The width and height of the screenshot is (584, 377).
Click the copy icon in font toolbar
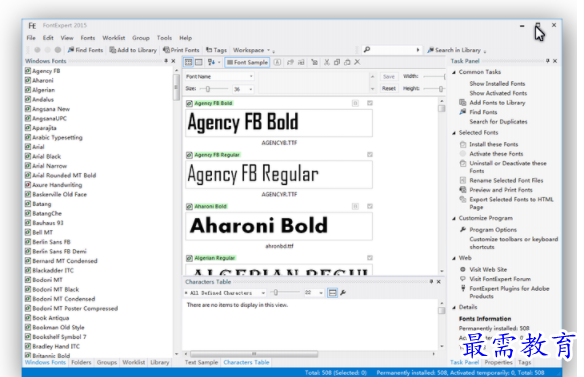coord(337,62)
